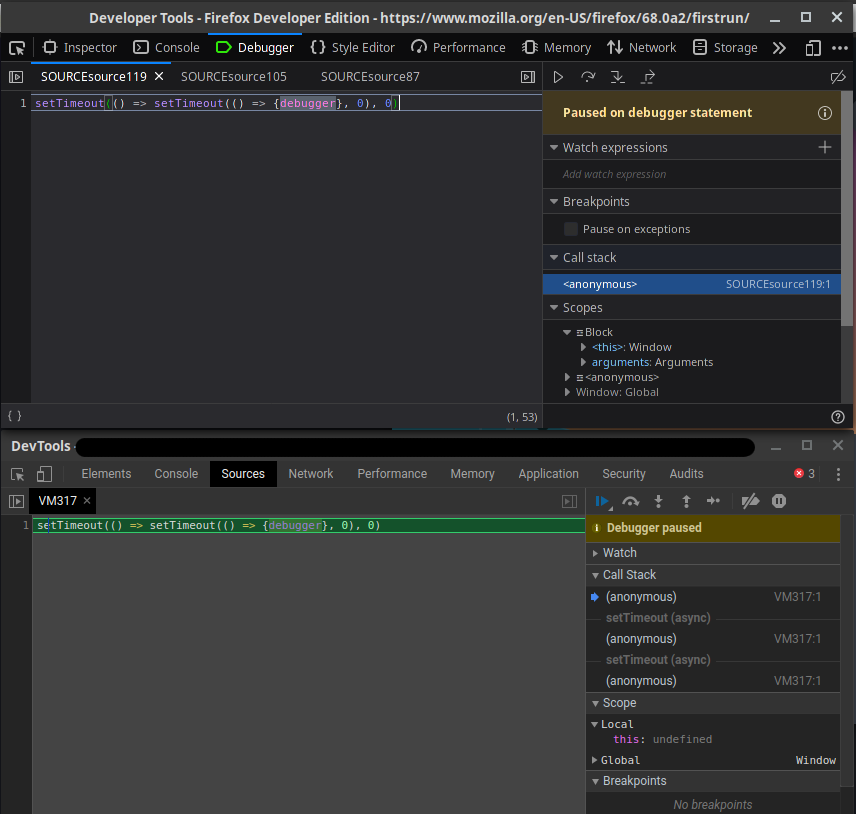This screenshot has height=814, width=856.
Task: Enable Pause on exceptions checkbox
Action: (571, 229)
